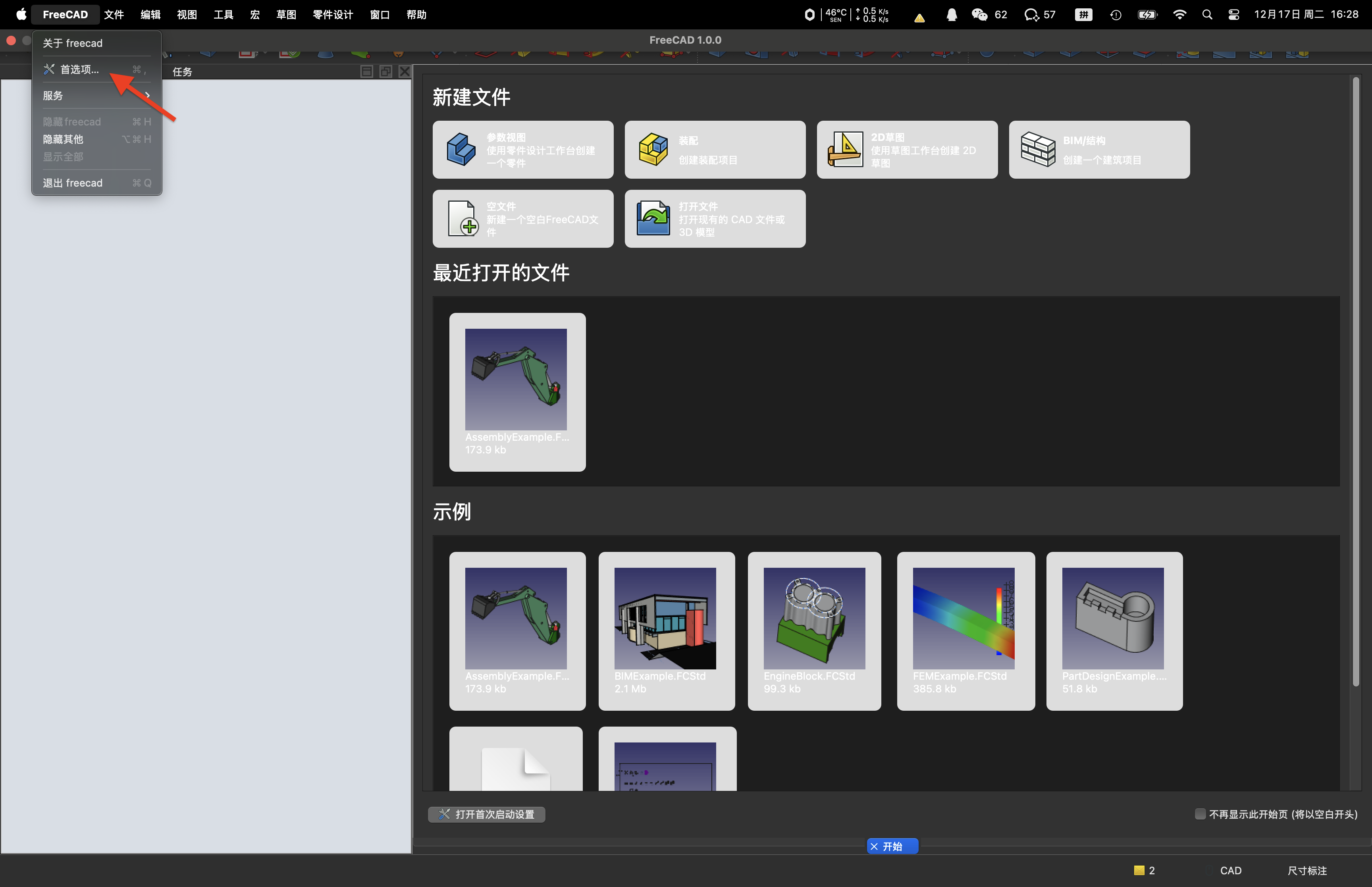The height and width of the screenshot is (887, 1372).
Task: Collapse the task panel via minimize icon
Action: click(367, 71)
